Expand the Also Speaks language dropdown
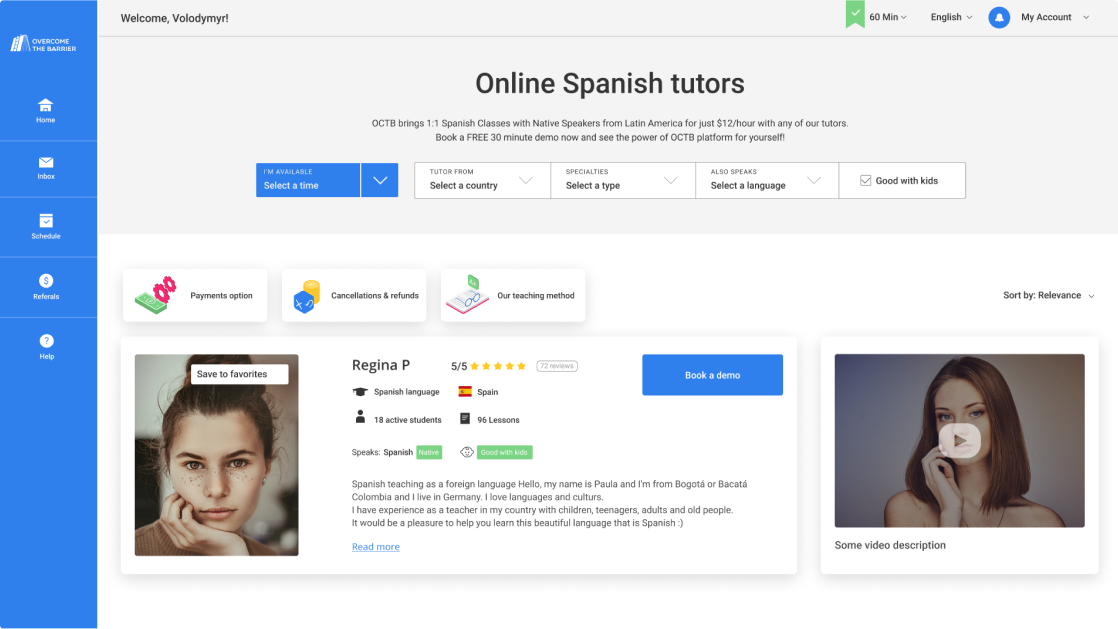This screenshot has height=629, width=1118. tap(766, 181)
